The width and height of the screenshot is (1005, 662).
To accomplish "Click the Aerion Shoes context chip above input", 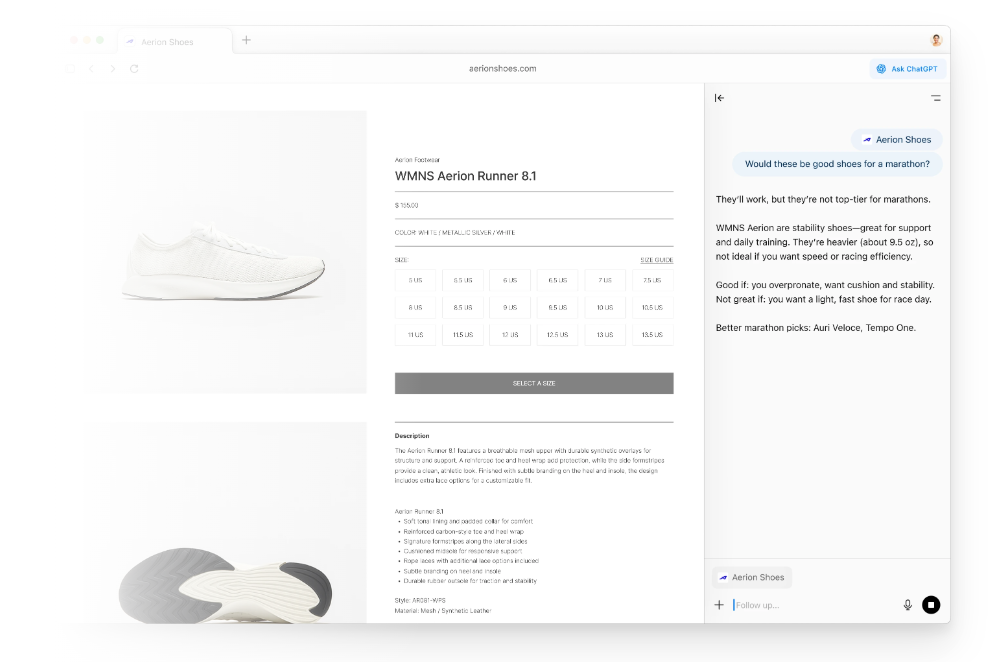I will (752, 577).
